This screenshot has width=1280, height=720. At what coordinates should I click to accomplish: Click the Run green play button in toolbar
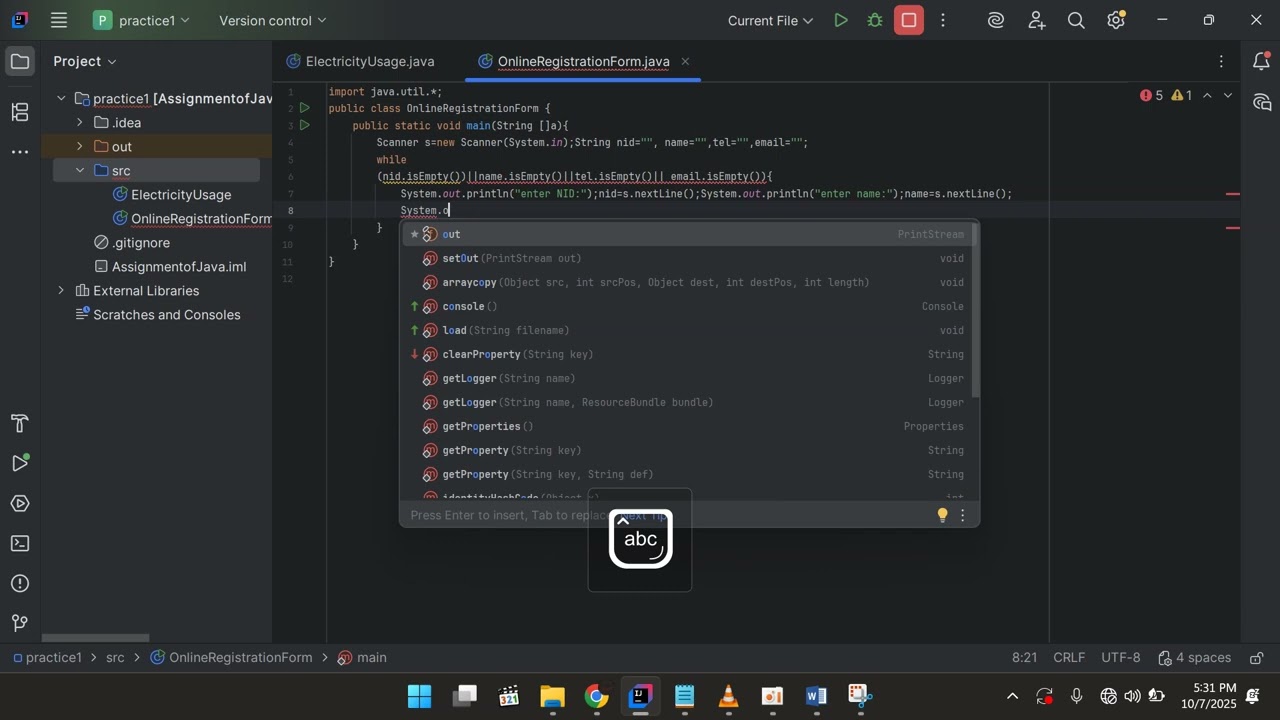click(841, 20)
